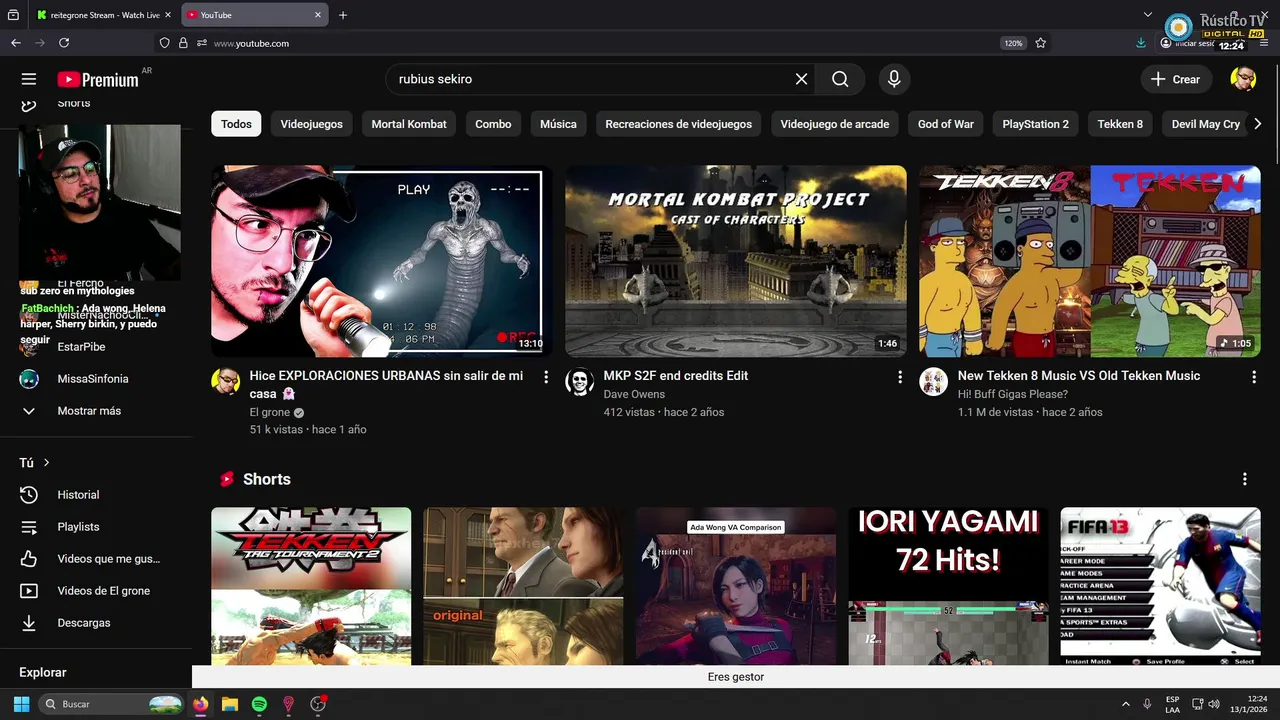Select the Tekken 8 filter chip
Image resolution: width=1280 pixels, height=720 pixels.
pos(1120,124)
